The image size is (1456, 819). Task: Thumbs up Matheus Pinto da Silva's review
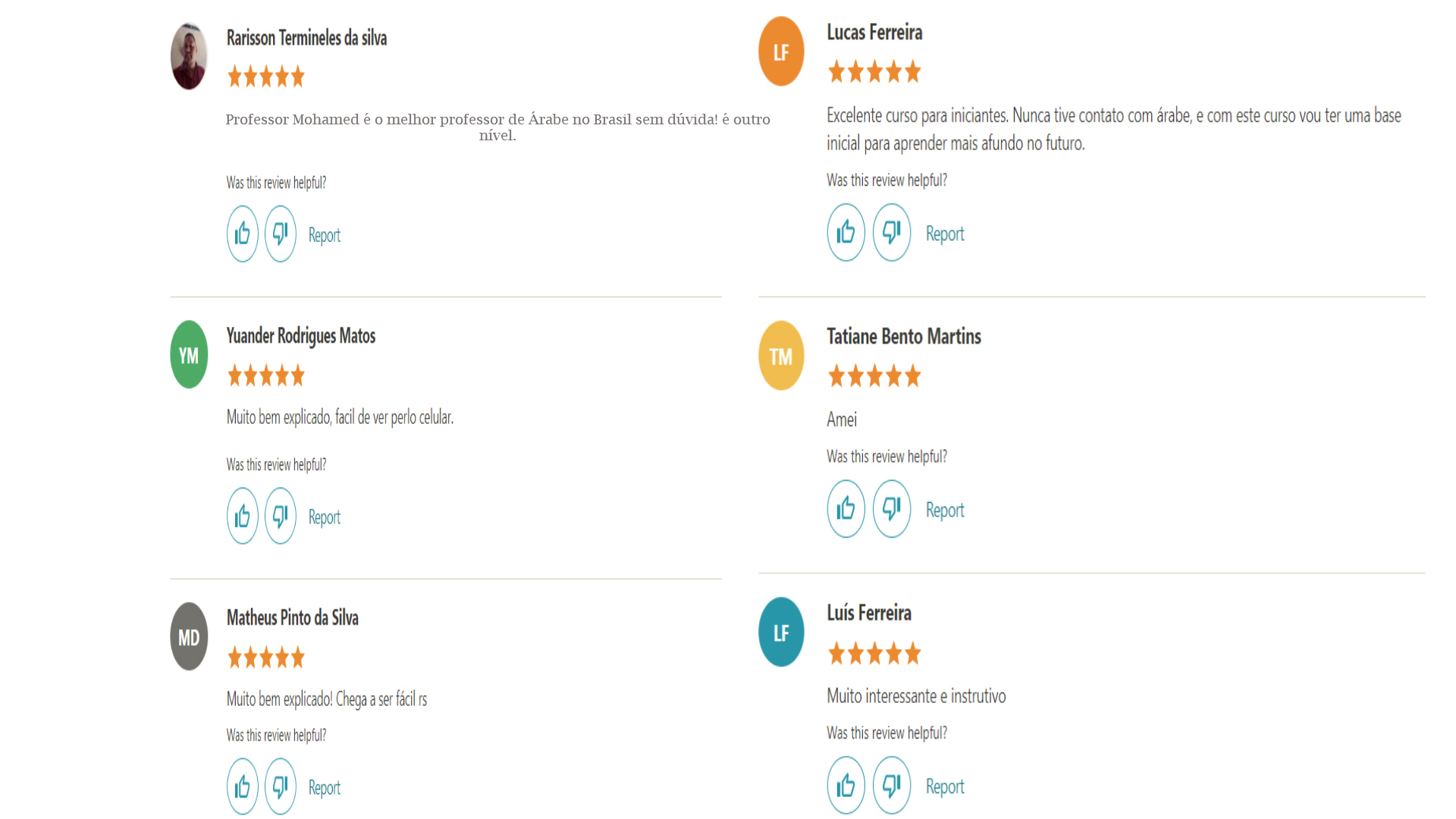click(x=243, y=786)
